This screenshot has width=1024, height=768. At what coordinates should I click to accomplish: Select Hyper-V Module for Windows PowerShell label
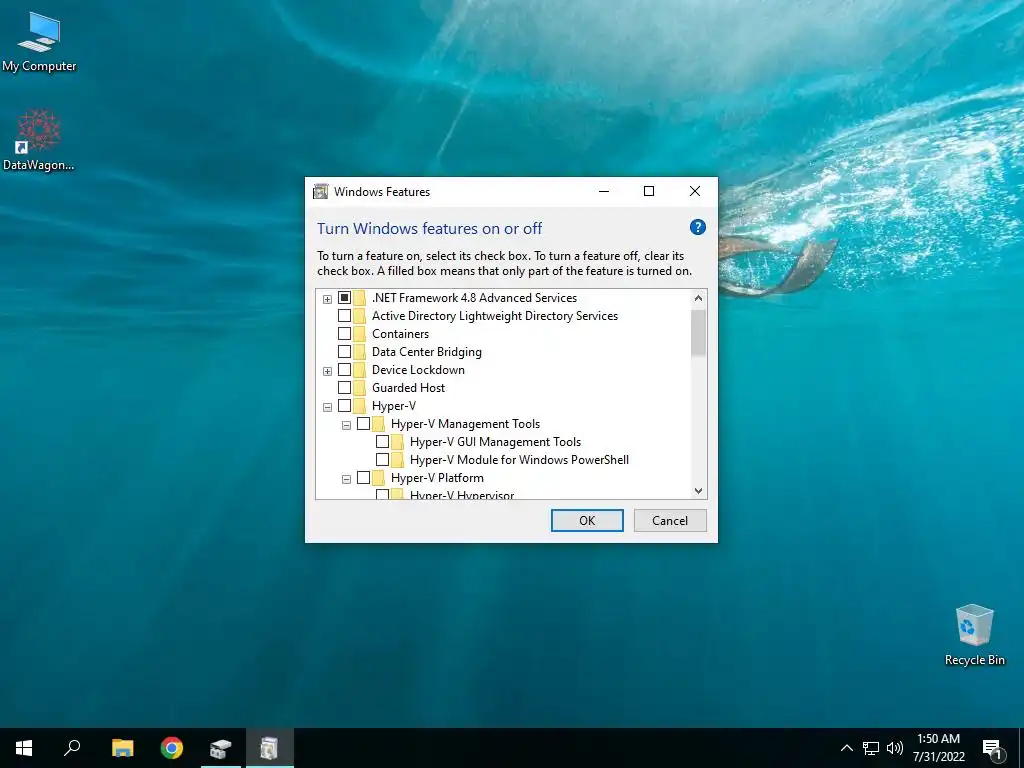pos(519,460)
